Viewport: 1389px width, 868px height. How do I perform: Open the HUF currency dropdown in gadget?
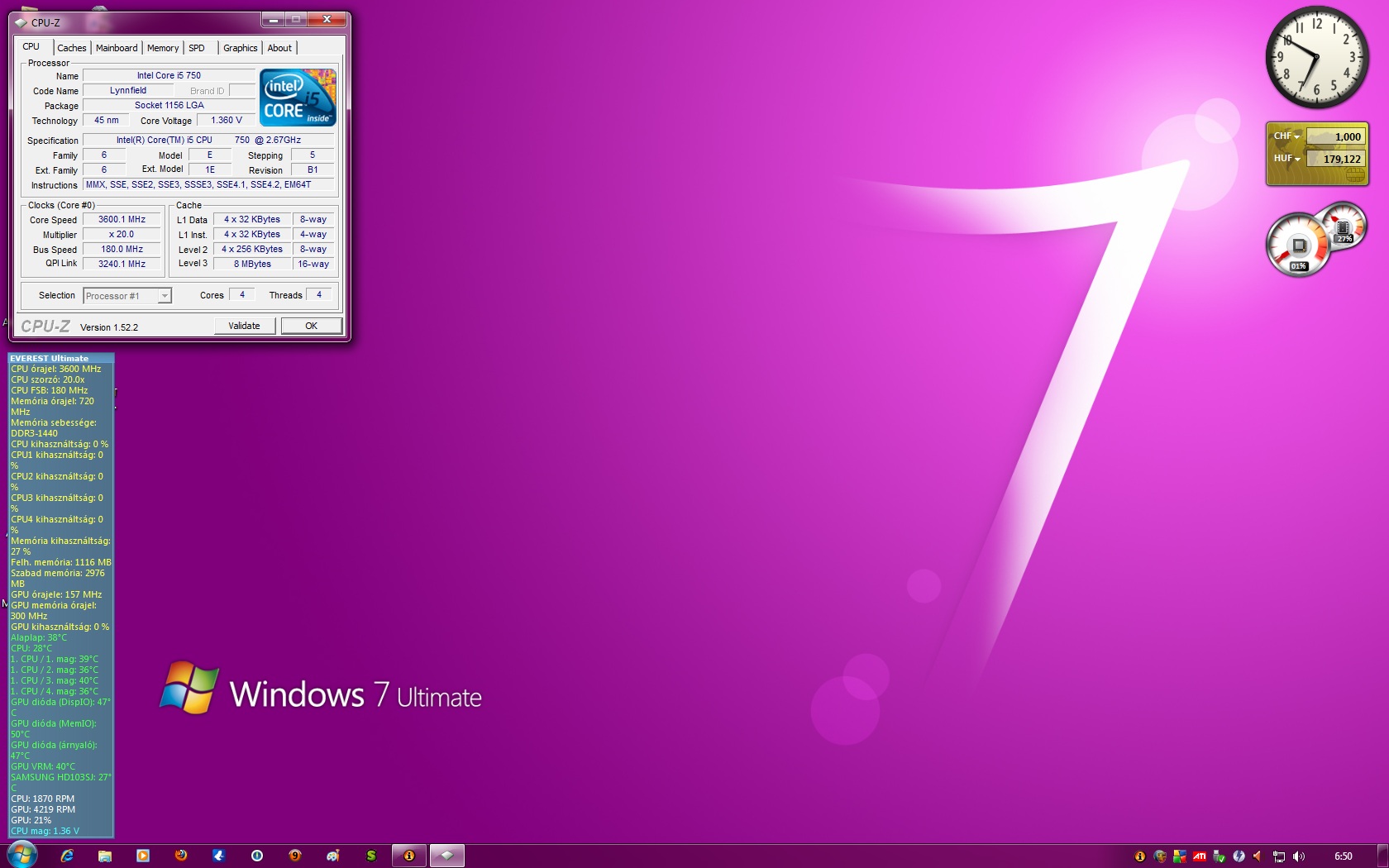[x=1286, y=159]
